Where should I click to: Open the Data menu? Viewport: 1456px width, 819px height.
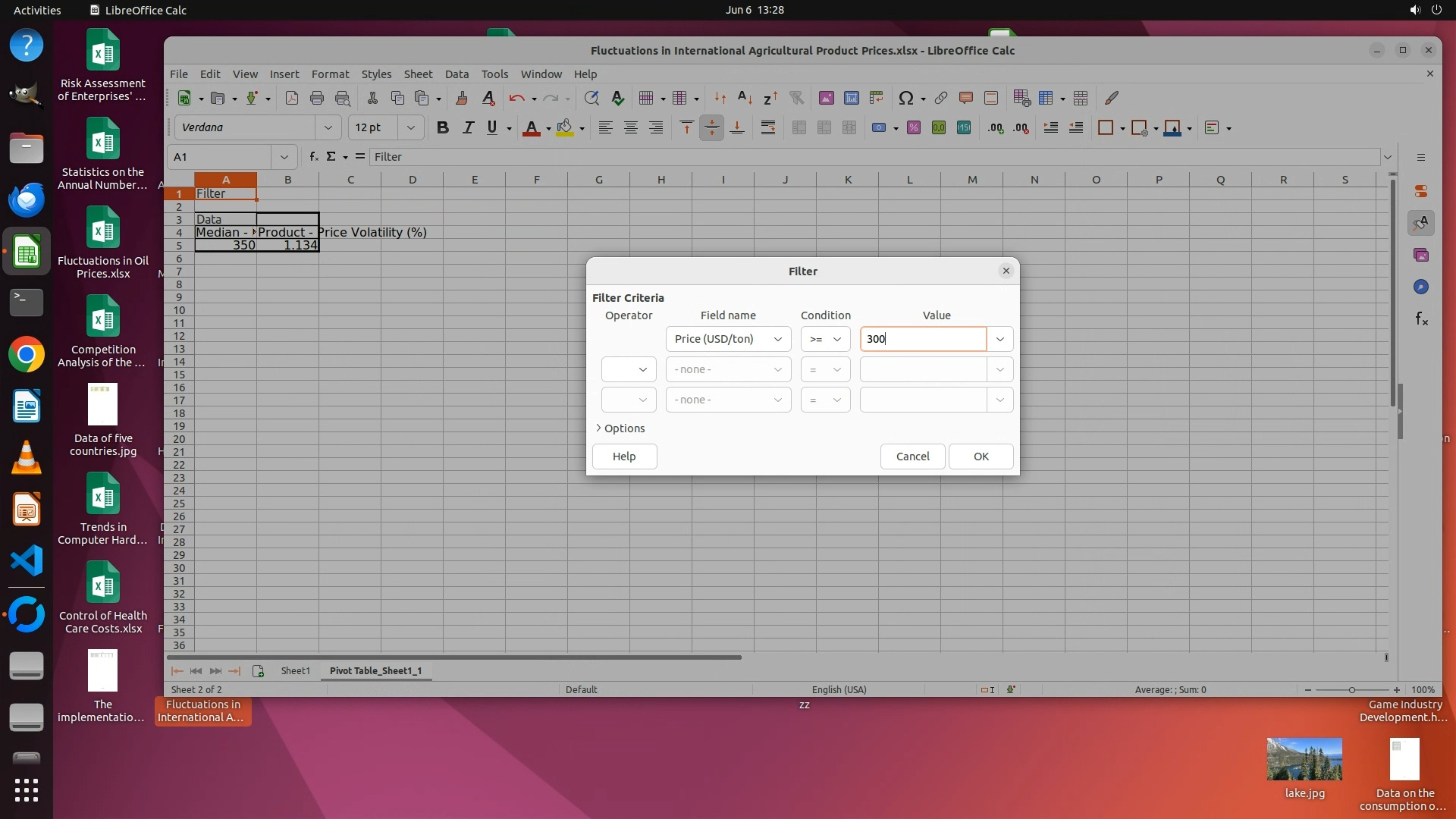(457, 74)
